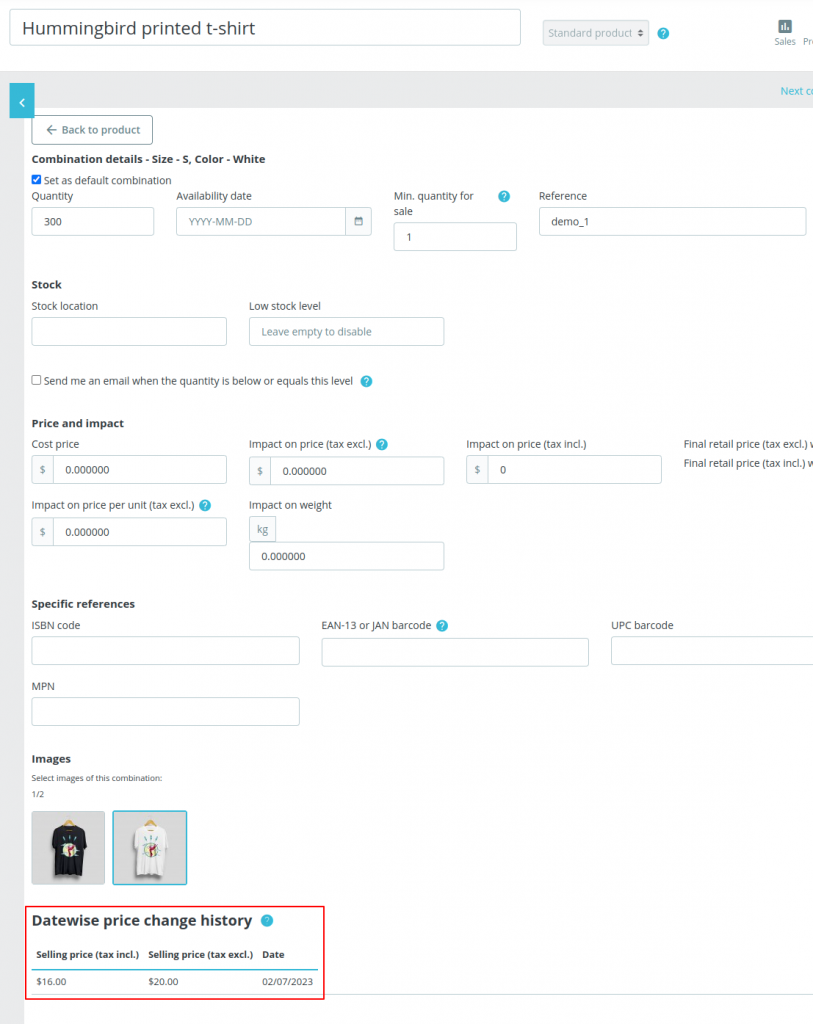
Task: Show help for Datewise price change history
Action: coord(267,921)
